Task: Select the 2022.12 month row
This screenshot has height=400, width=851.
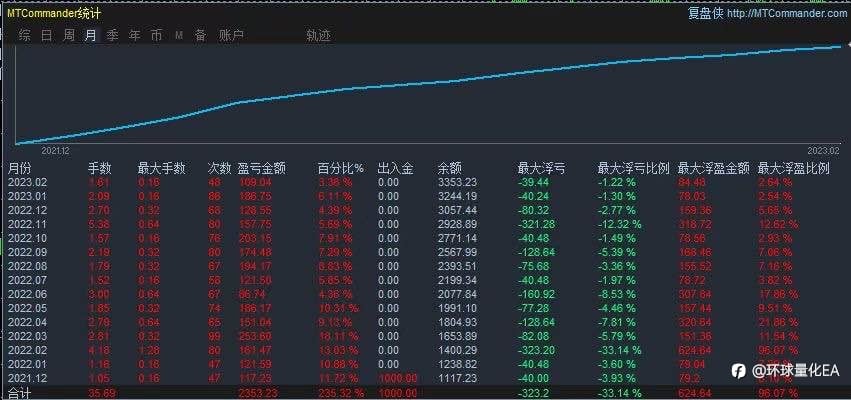Action: click(426, 210)
